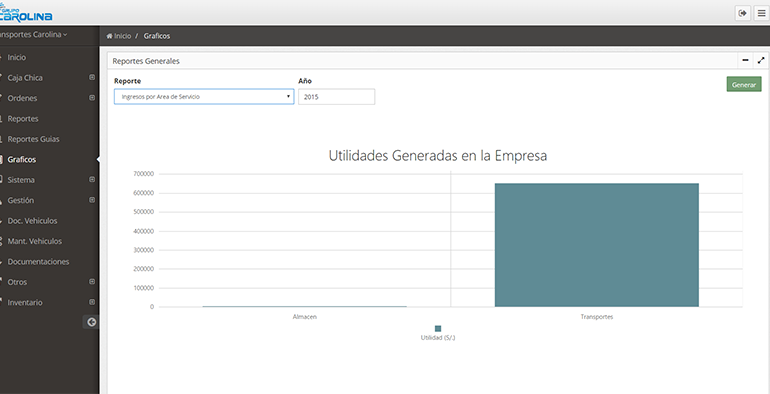Open Documentaciones in sidebar
This screenshot has width=770, height=394.
tap(38, 262)
